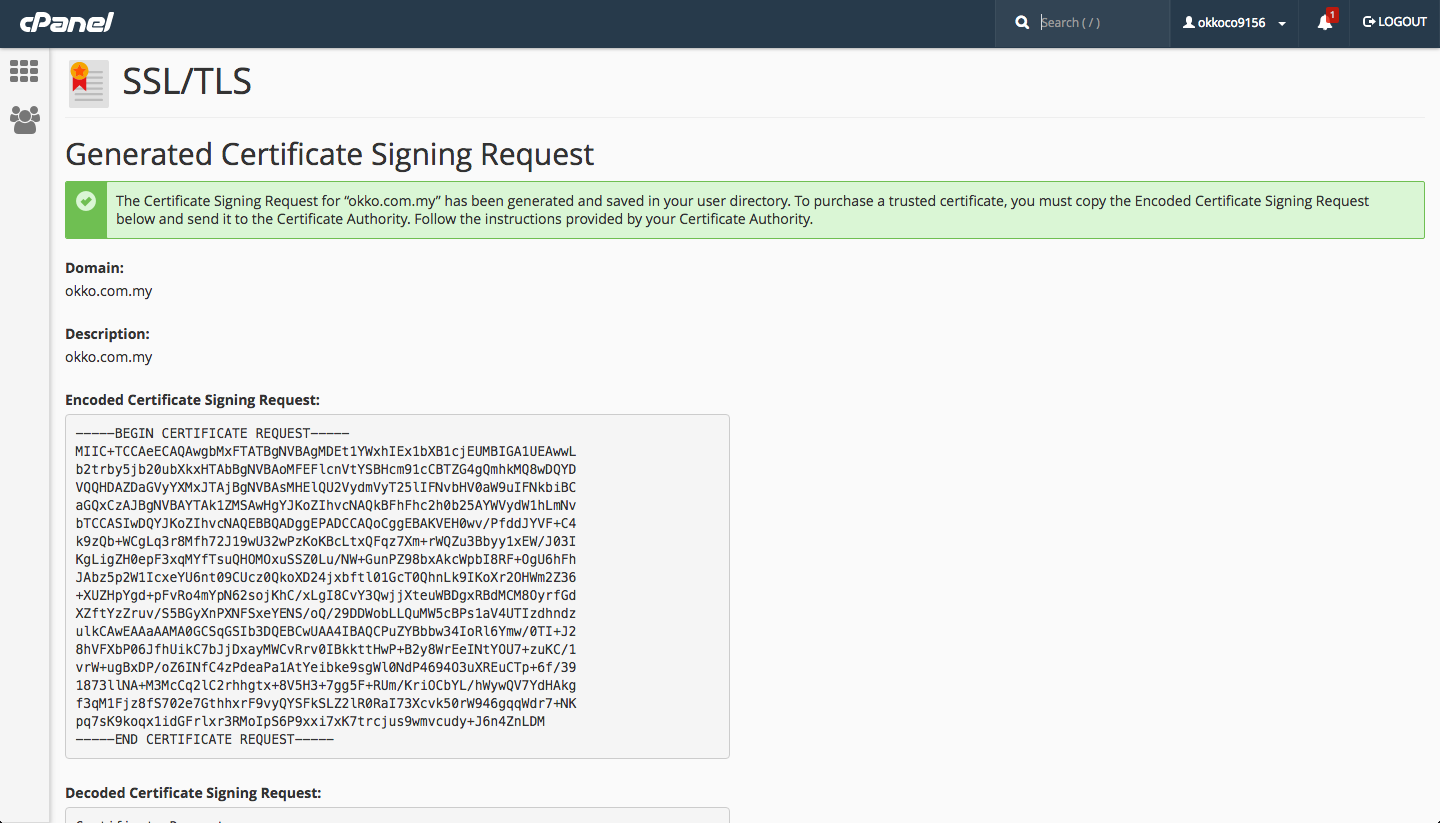
Task: Click the LOGOUT link
Action: (x=1395, y=22)
